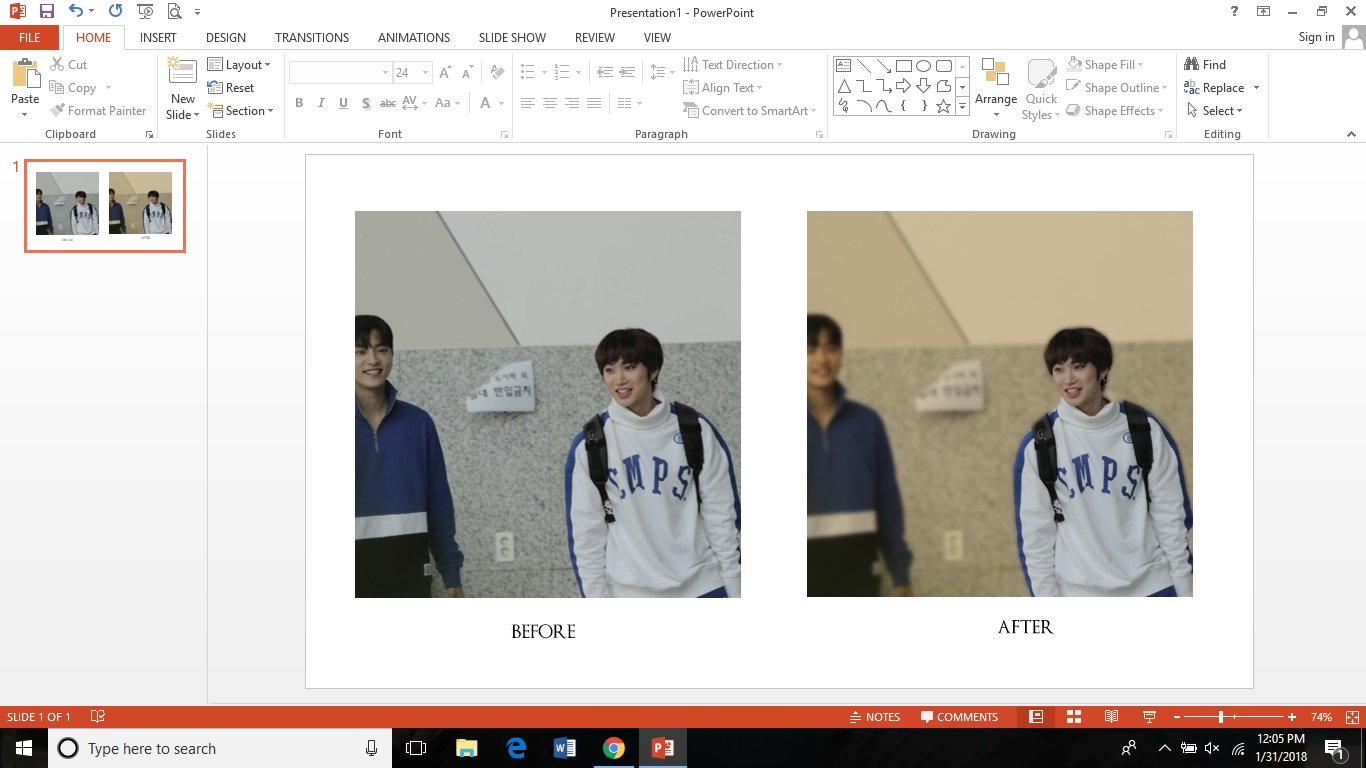Decrease font size
The height and width of the screenshot is (768, 1366).
pyautogui.click(x=466, y=73)
